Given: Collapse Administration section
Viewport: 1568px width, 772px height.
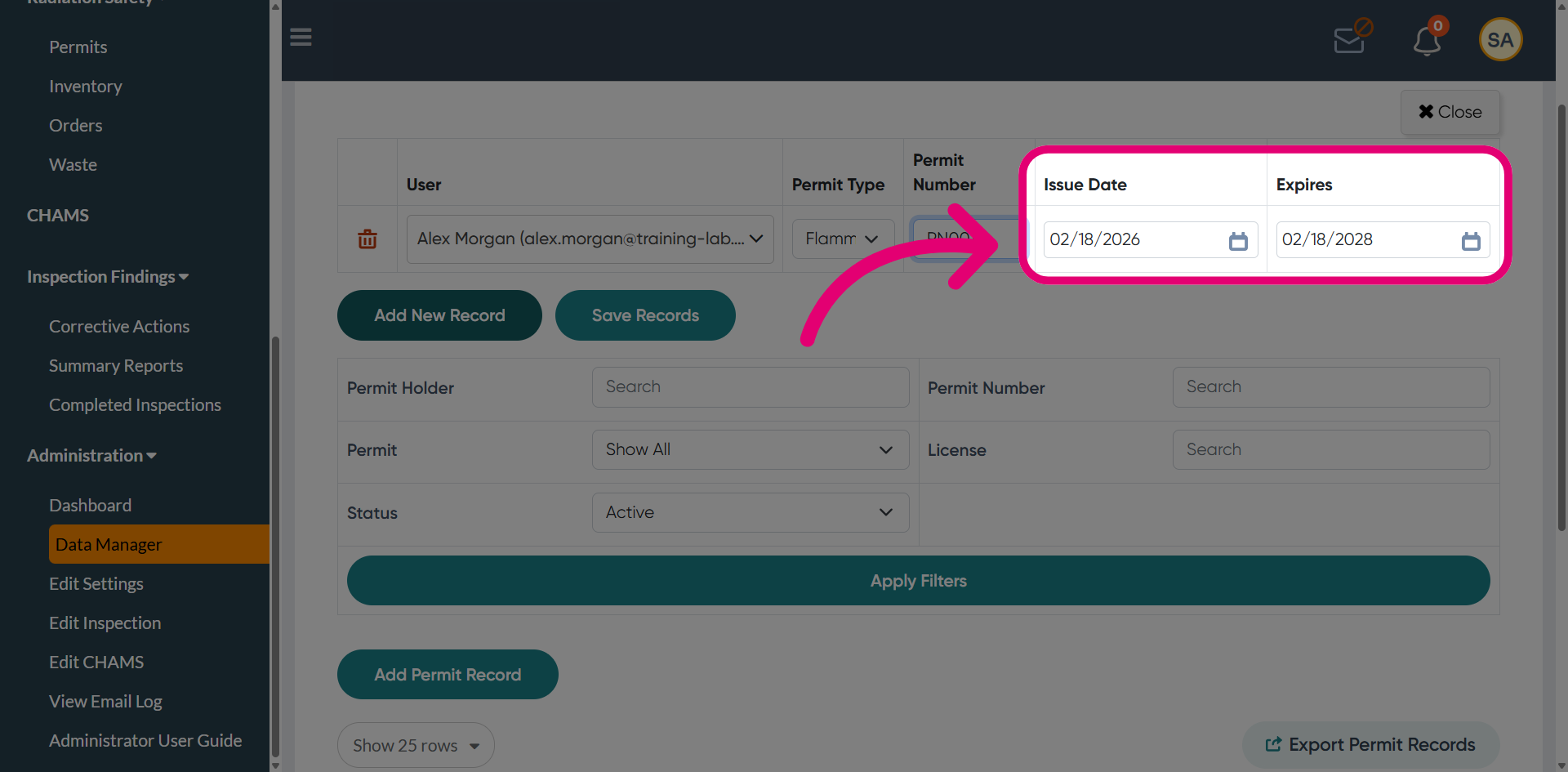Looking at the screenshot, I should [x=91, y=456].
